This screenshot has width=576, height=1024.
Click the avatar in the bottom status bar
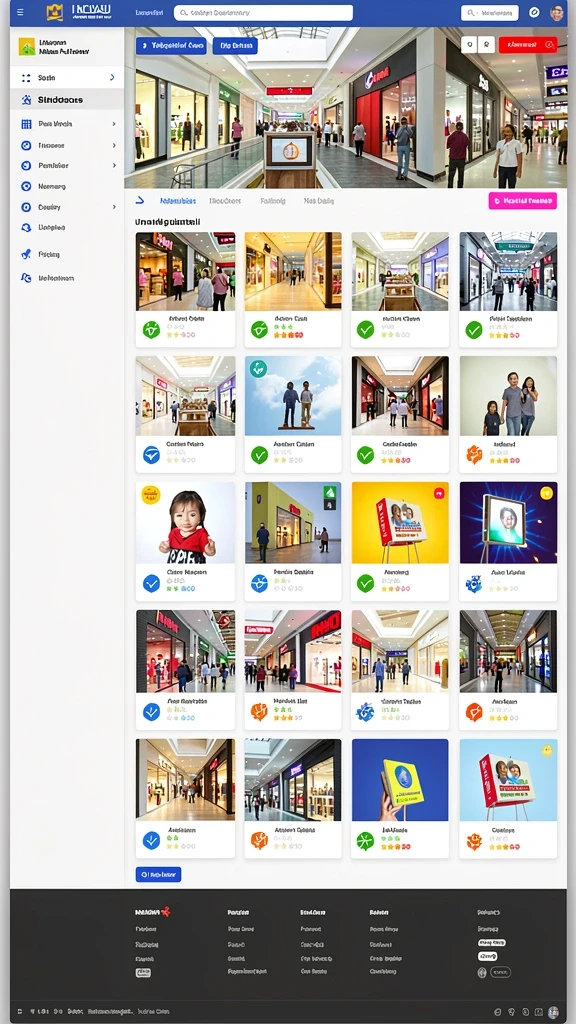click(554, 1012)
